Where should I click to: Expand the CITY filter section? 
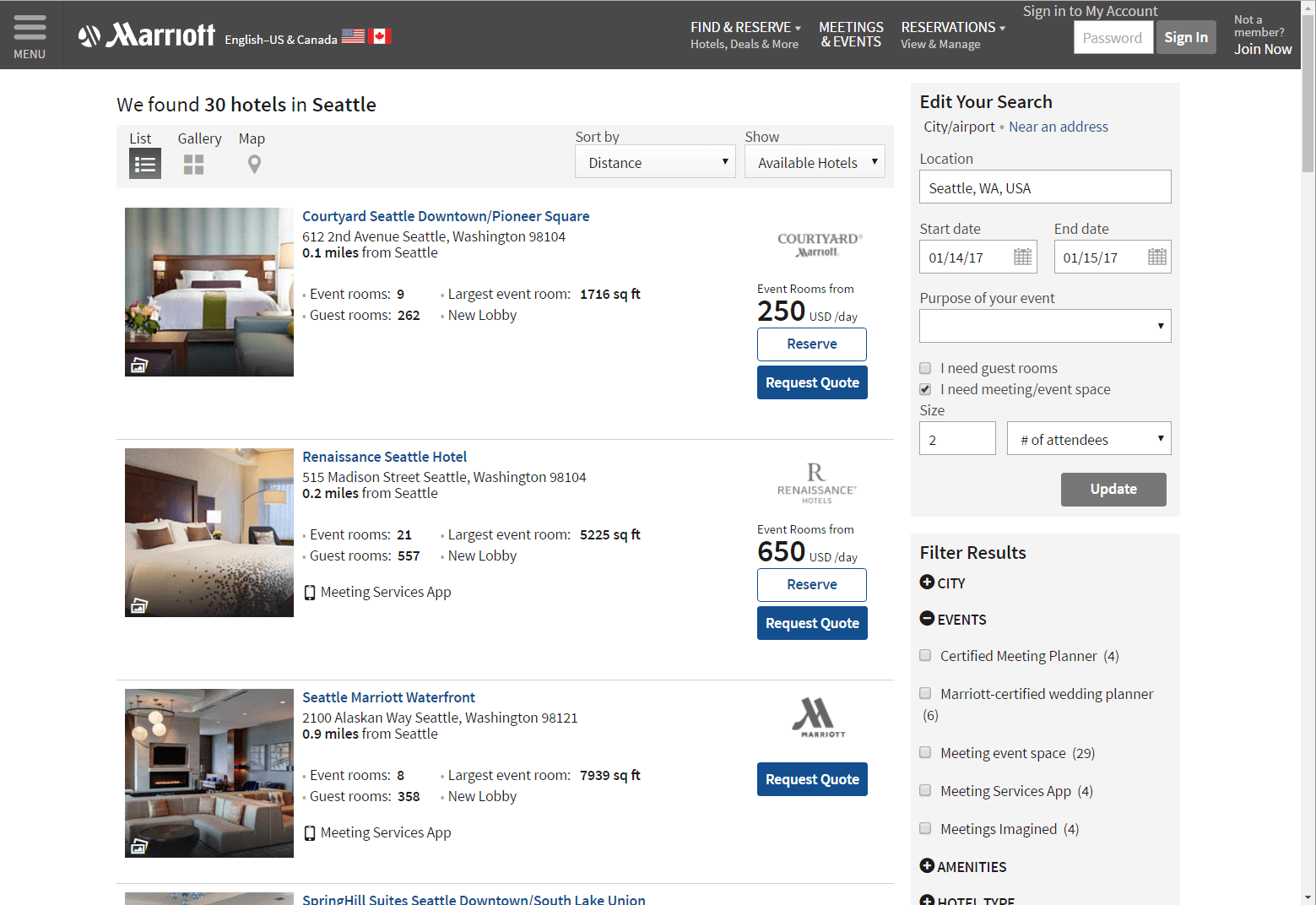coord(927,583)
